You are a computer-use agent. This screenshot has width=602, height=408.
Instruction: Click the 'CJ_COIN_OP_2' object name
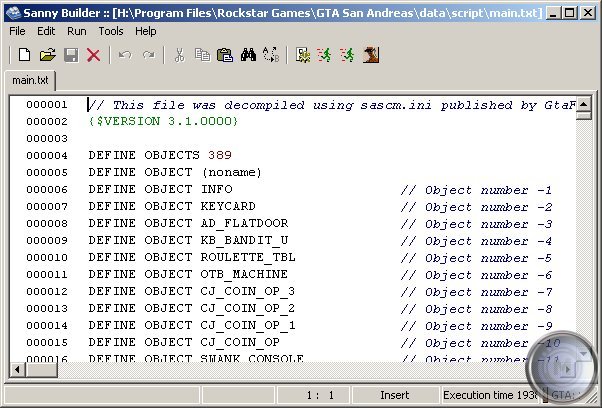248,308
